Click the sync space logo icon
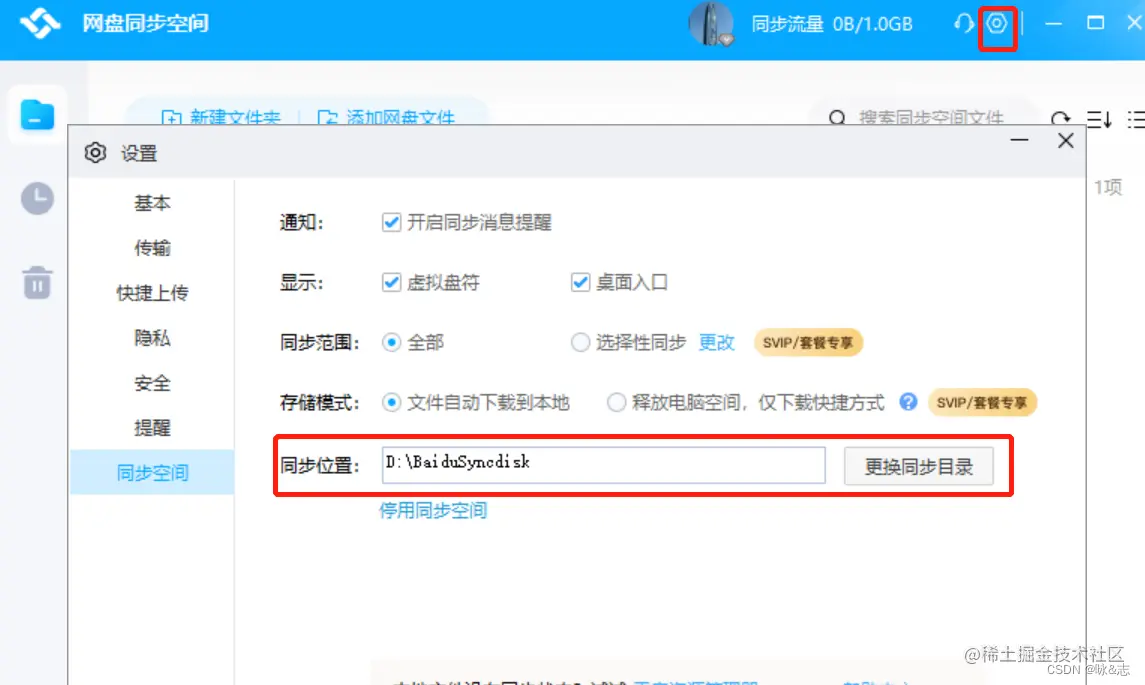 39,23
